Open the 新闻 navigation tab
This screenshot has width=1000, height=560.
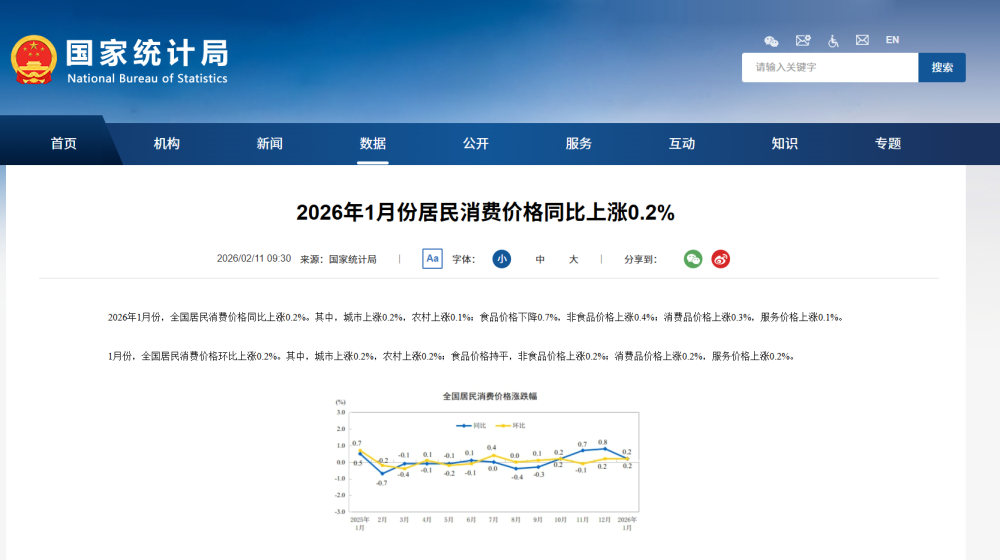(x=270, y=144)
